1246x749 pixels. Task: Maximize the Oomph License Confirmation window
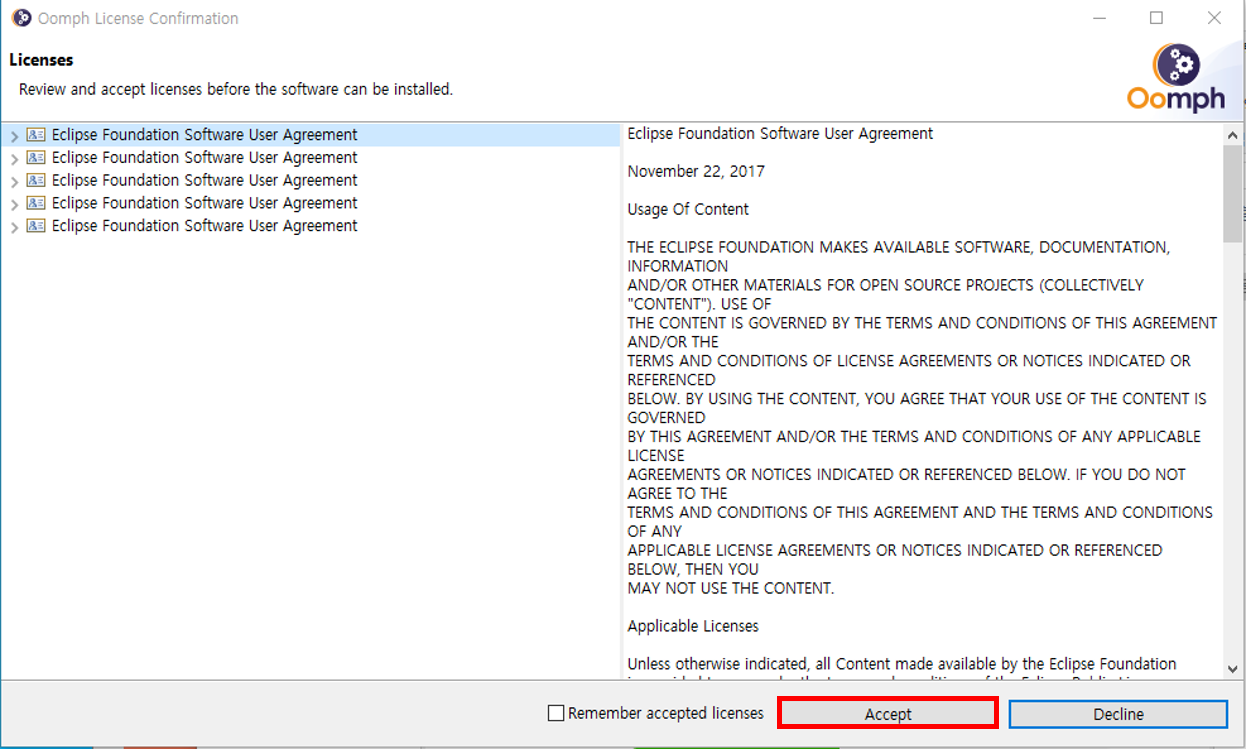tap(1156, 18)
